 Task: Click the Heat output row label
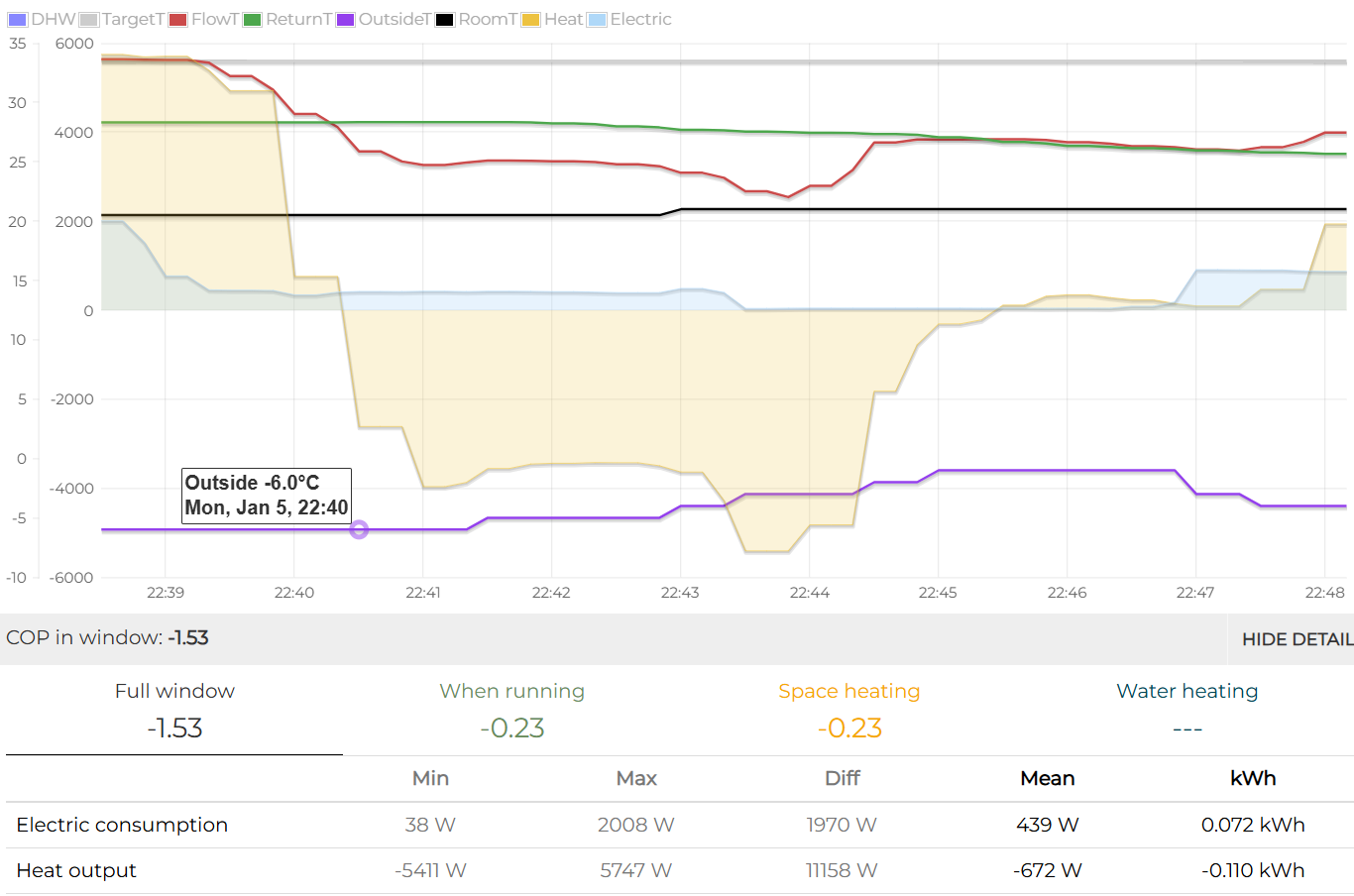(x=76, y=870)
